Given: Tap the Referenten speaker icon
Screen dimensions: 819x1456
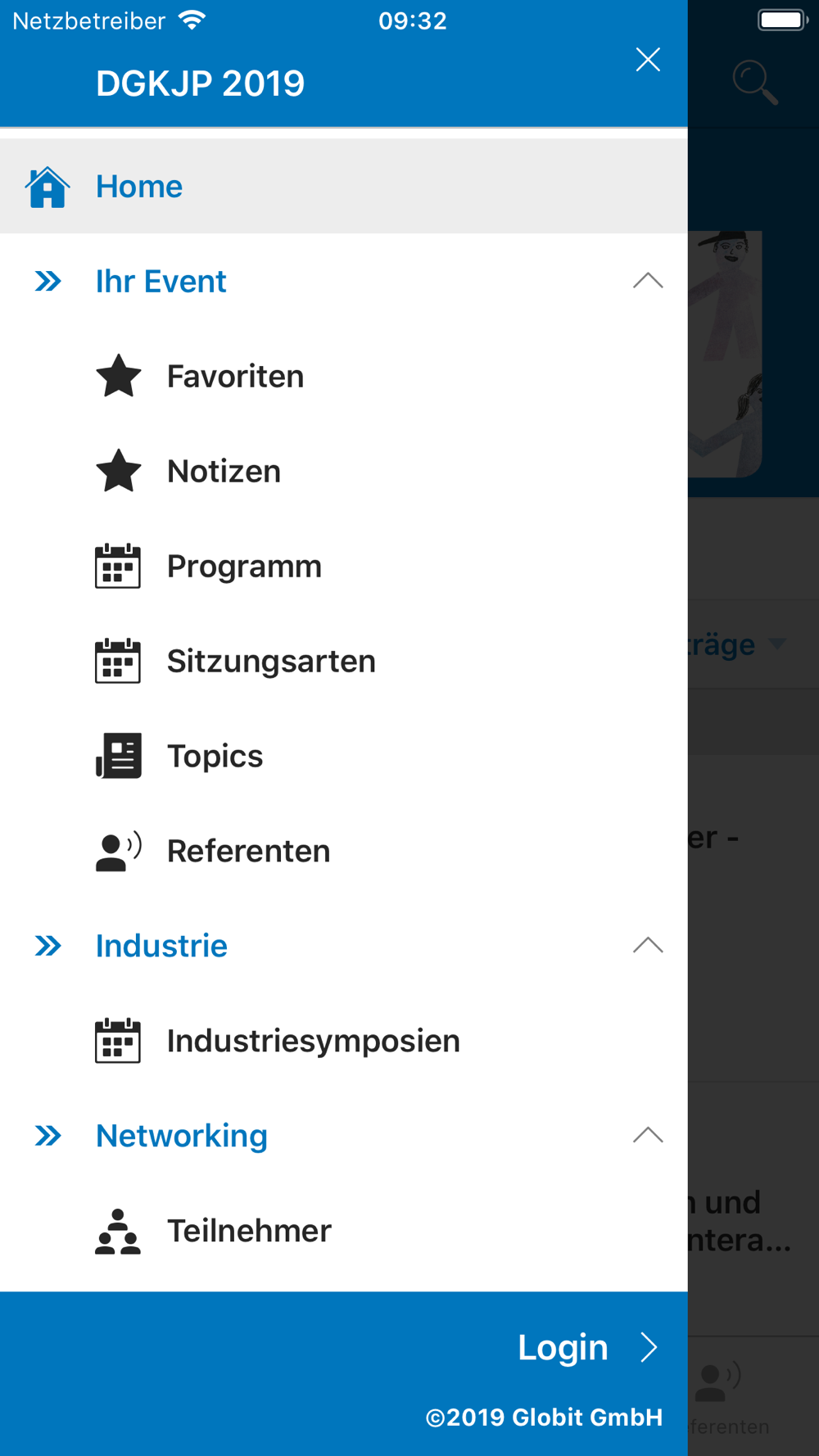Looking at the screenshot, I should 119,852.
